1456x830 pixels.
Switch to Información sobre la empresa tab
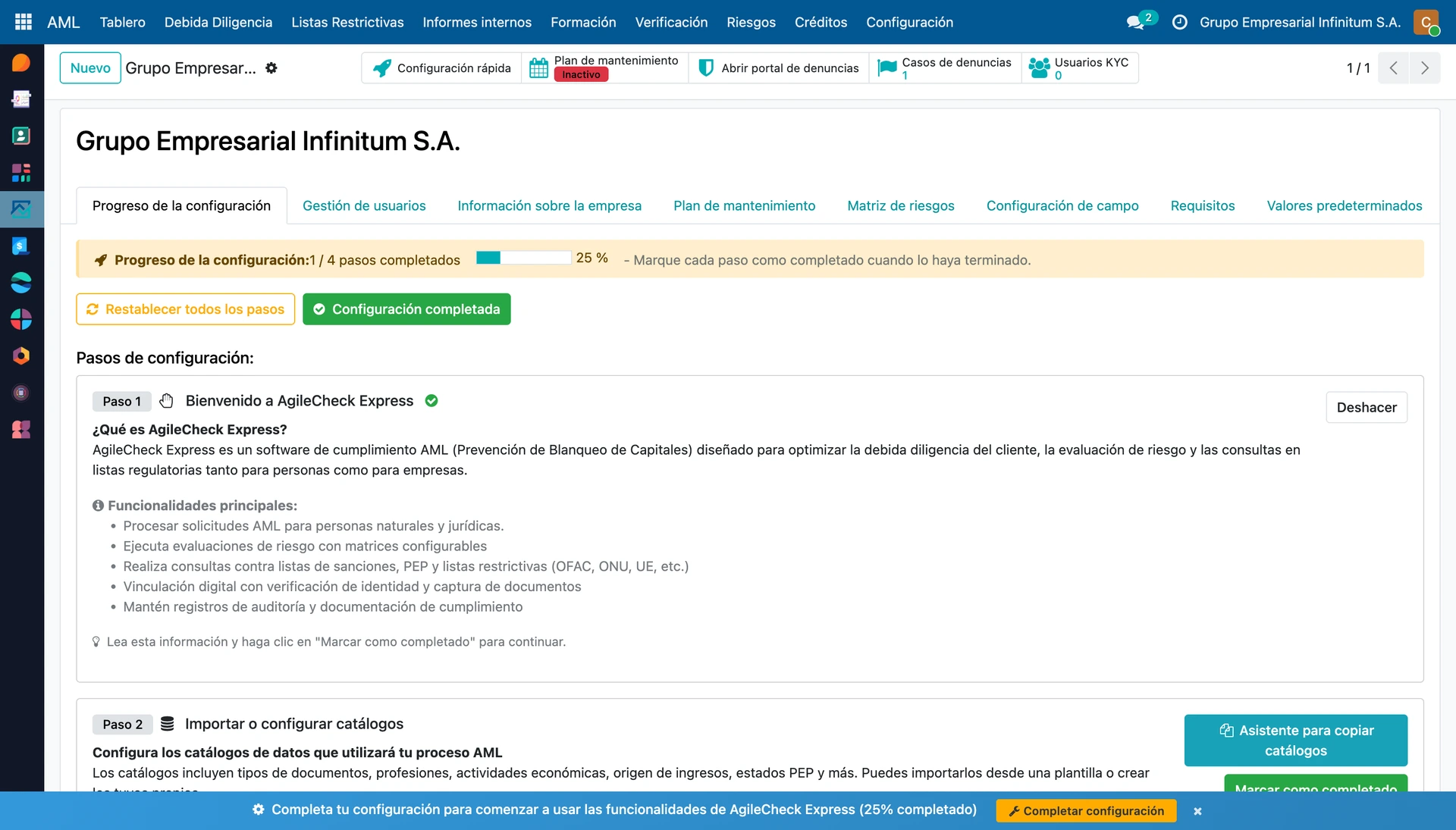point(549,205)
